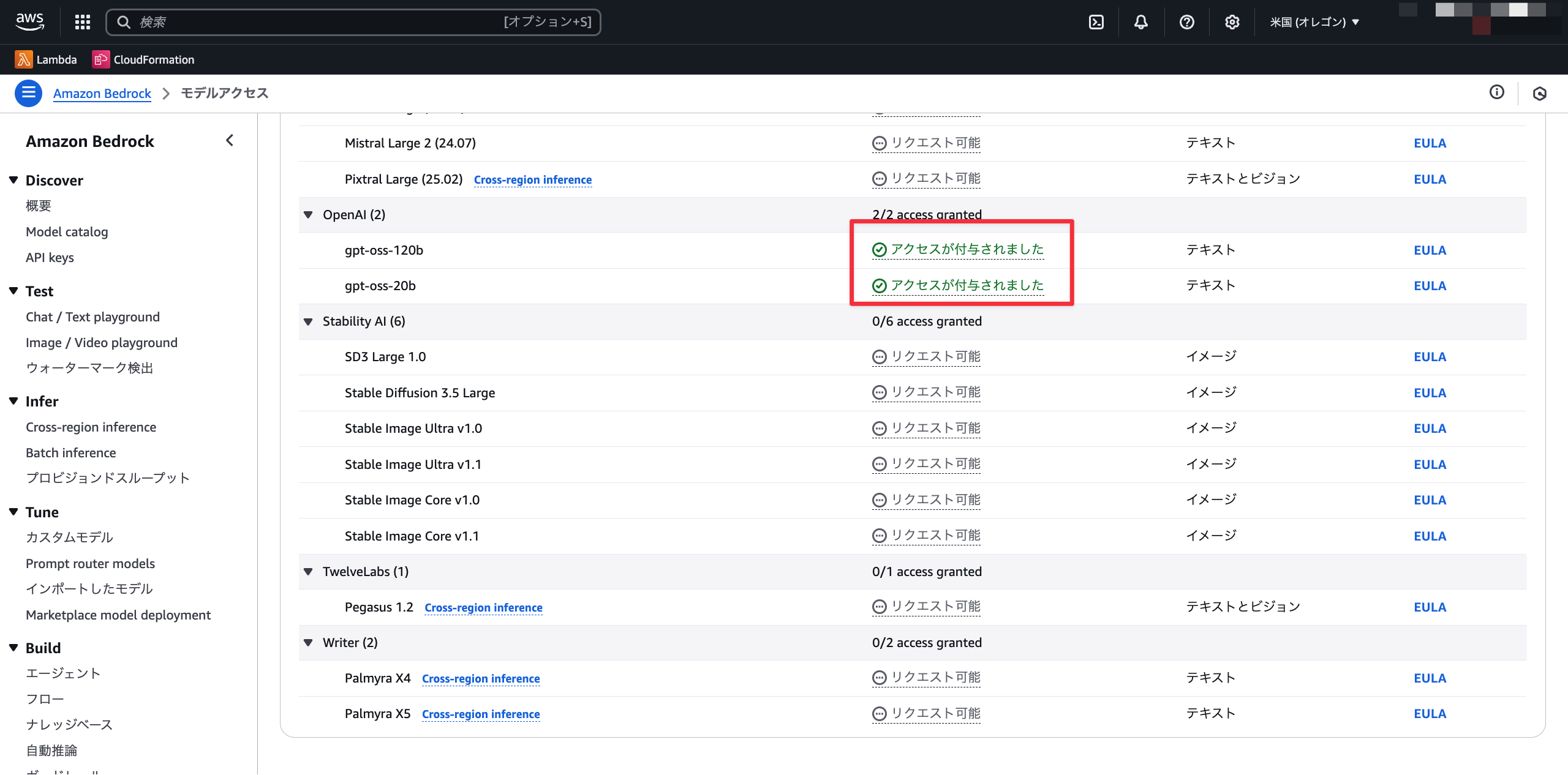Open Palmyra X4 Cross-region inference link

coord(481,679)
